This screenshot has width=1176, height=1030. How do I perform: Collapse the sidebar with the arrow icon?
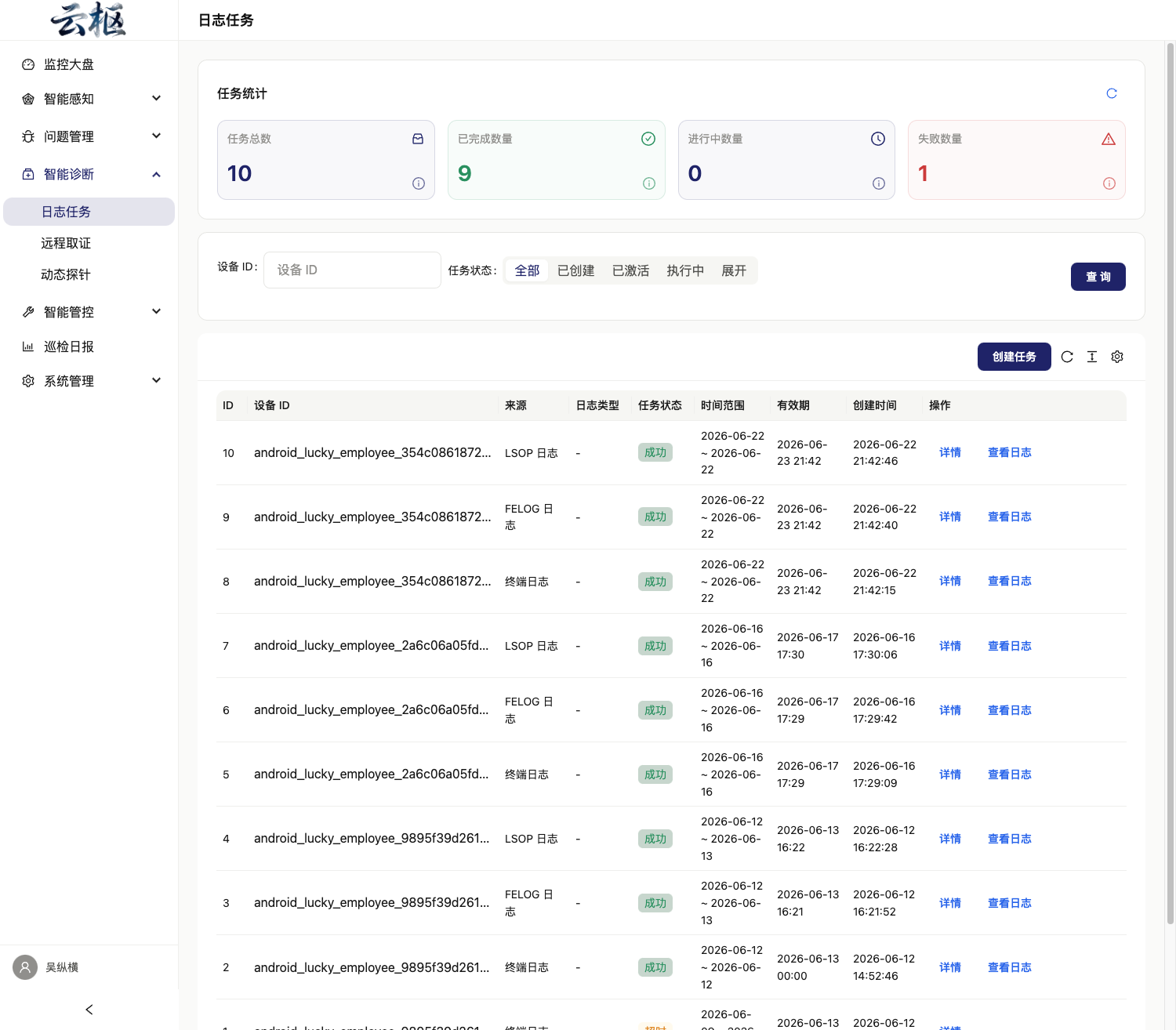(x=89, y=1010)
